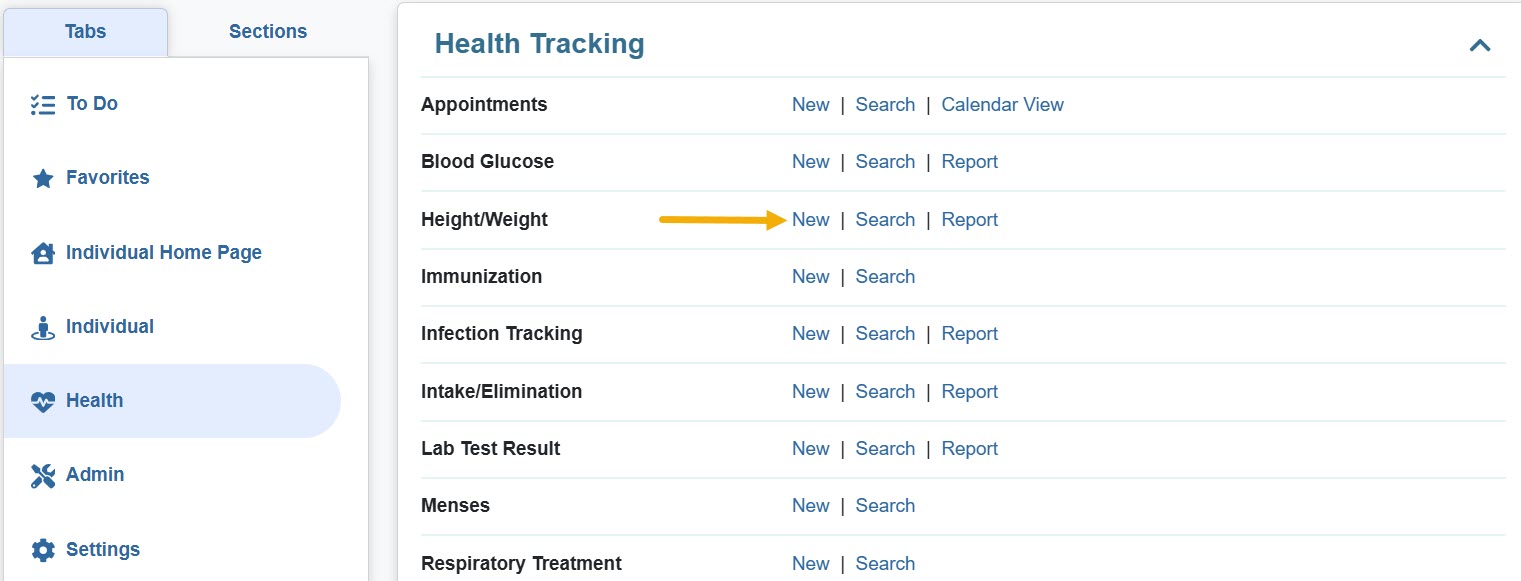Click the To Do checklist icon
This screenshot has height=581, width=1521.
point(42,103)
